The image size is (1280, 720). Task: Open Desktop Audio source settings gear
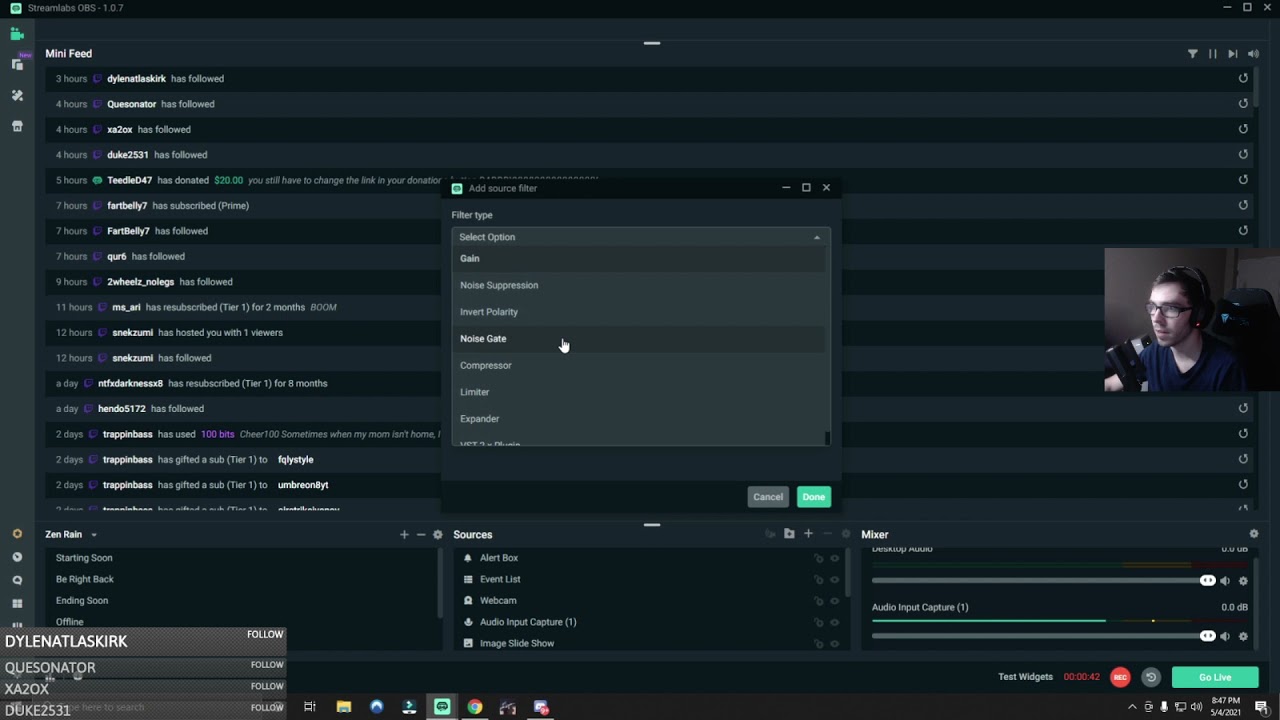(1243, 581)
